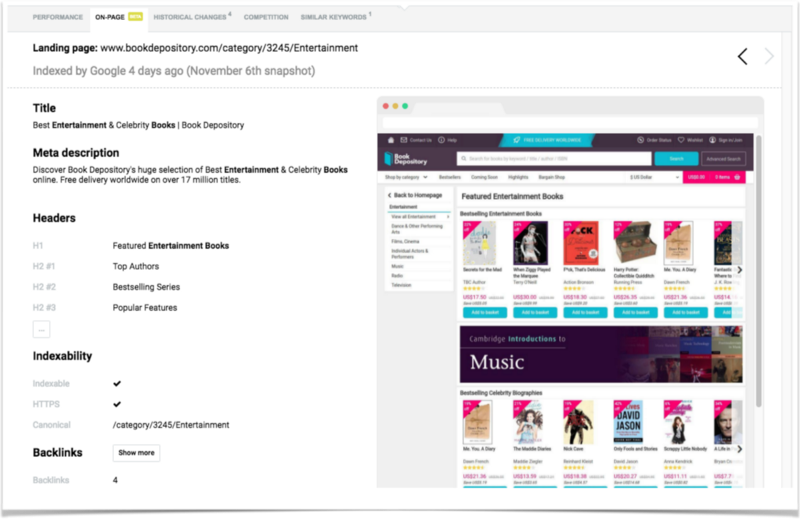Screen dimensions: 800x519
Task: Click the Order Status clock icon
Action: pyautogui.click(x=640, y=140)
